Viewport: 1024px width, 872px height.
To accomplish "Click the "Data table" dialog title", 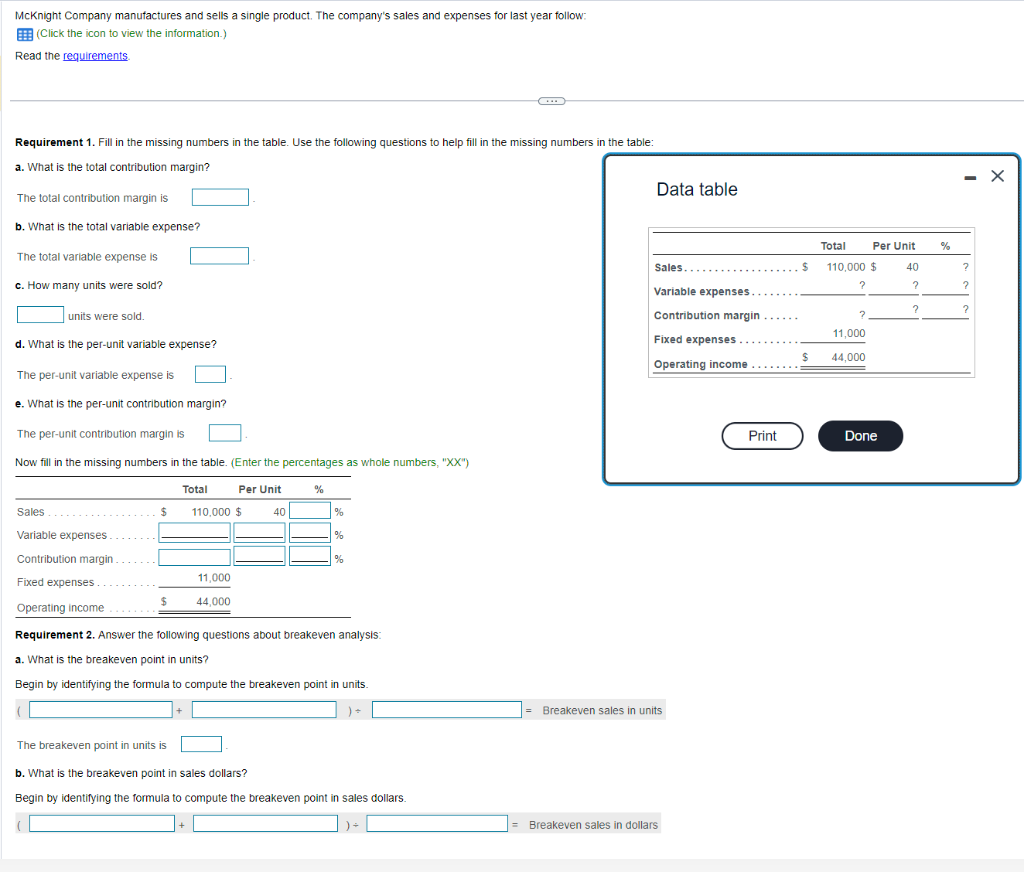I will [697, 189].
